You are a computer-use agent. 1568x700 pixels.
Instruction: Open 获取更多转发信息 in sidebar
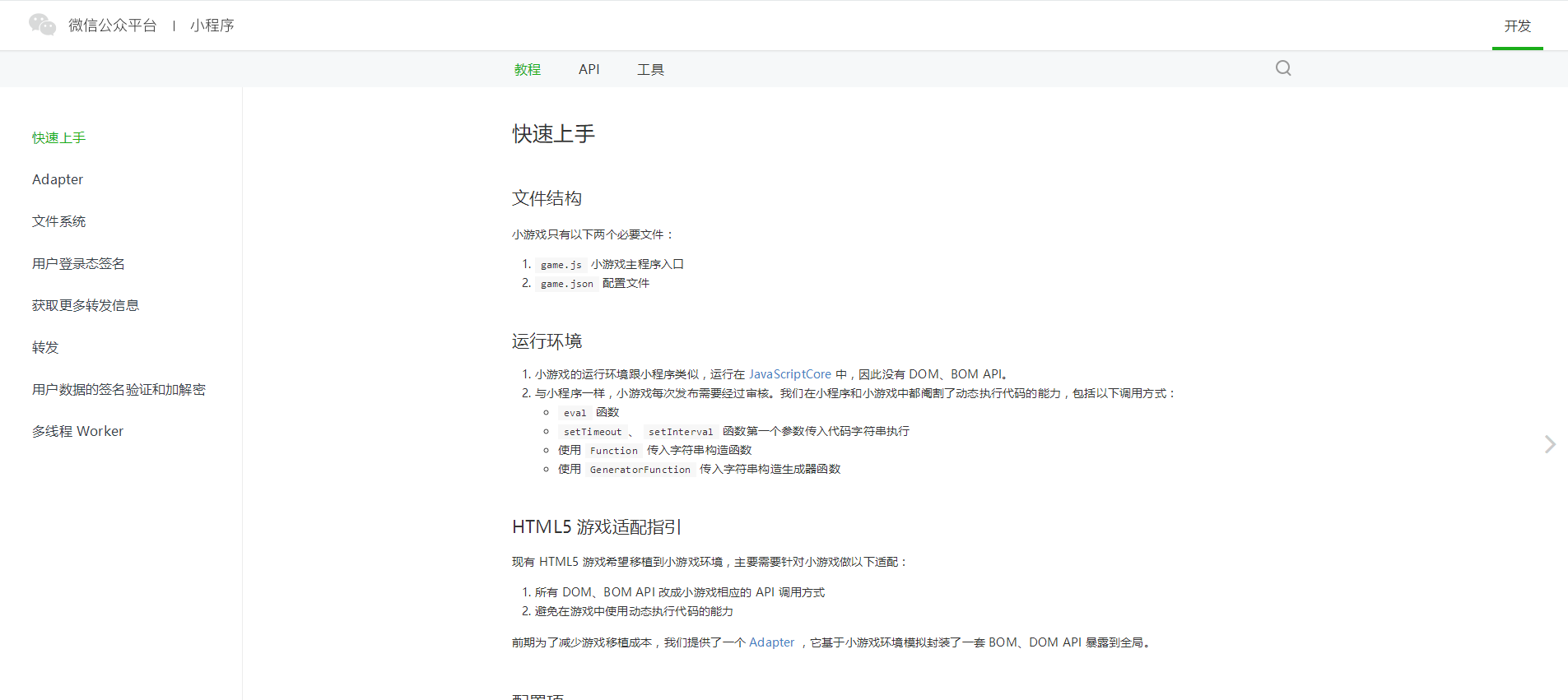86,305
